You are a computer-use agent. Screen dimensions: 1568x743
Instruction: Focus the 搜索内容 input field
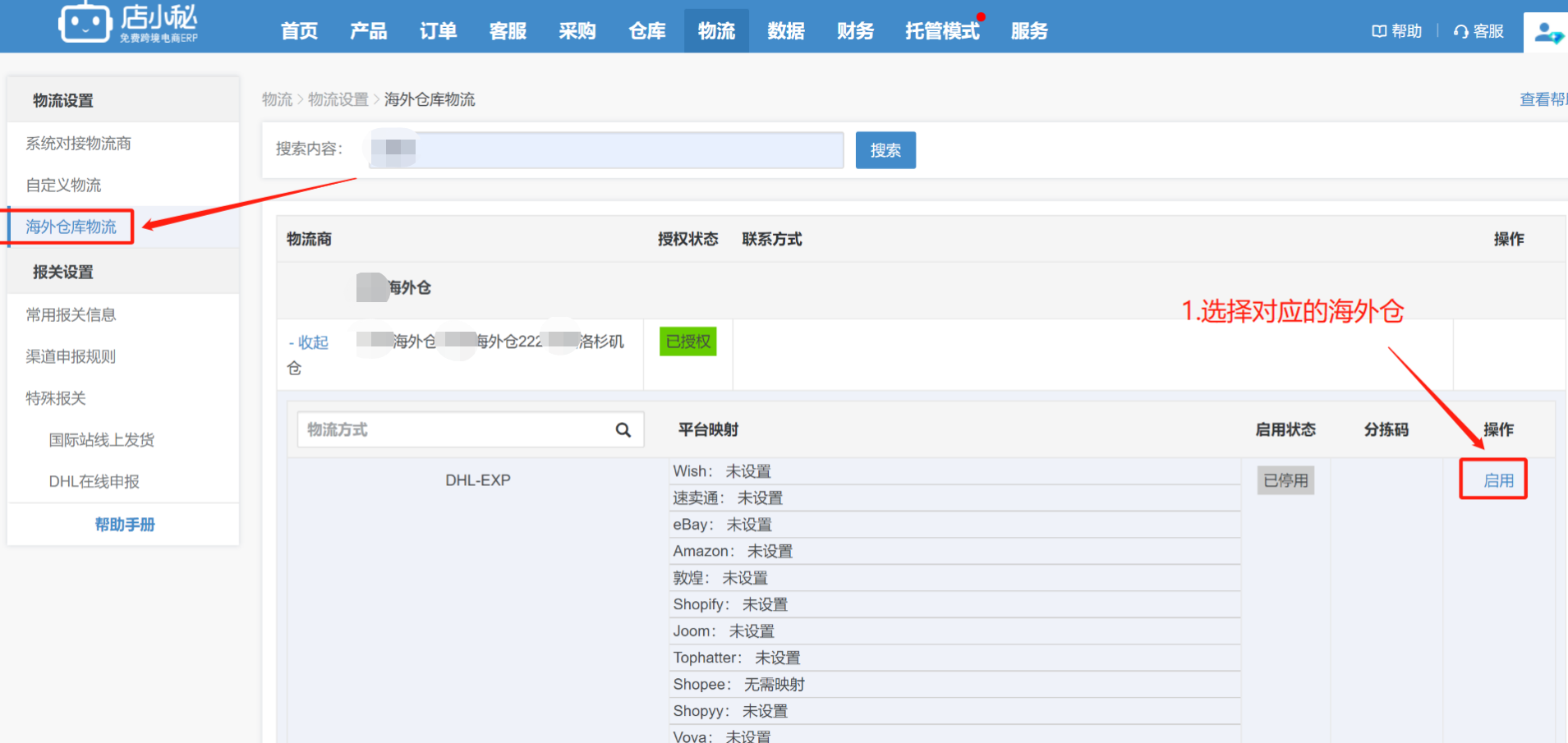click(x=606, y=150)
